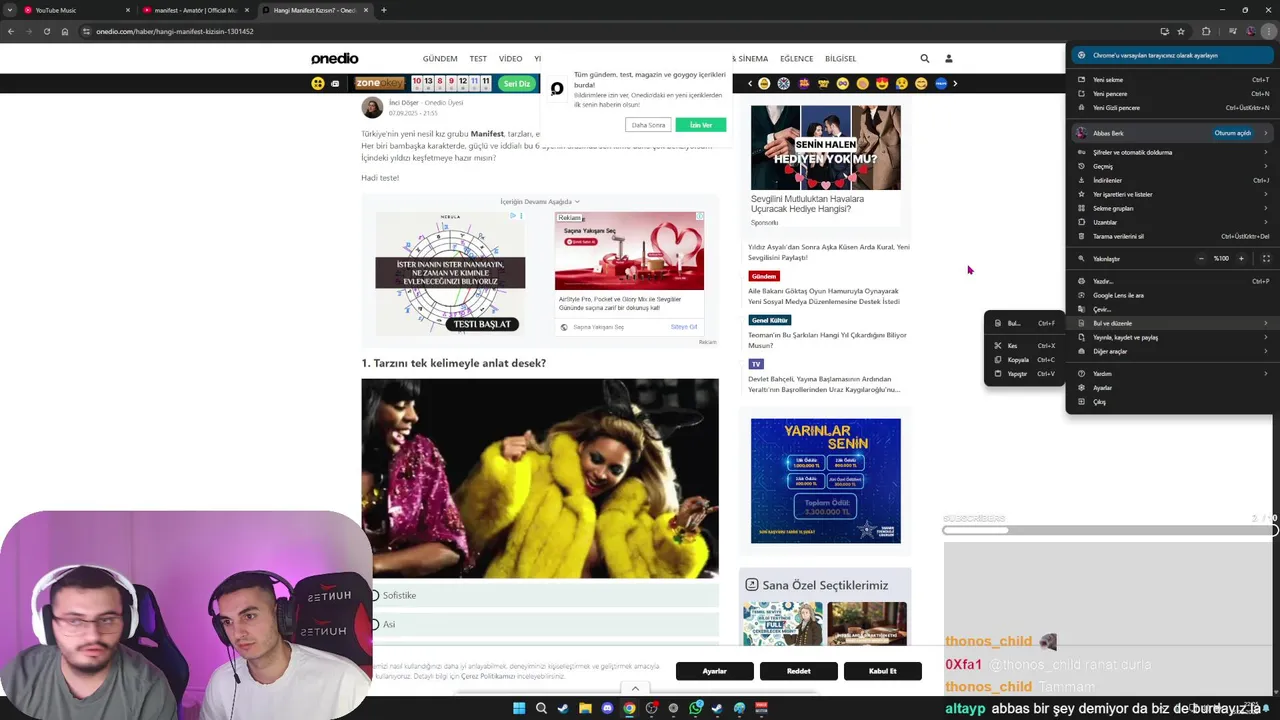Open Chrome from the taskbar

[629, 708]
